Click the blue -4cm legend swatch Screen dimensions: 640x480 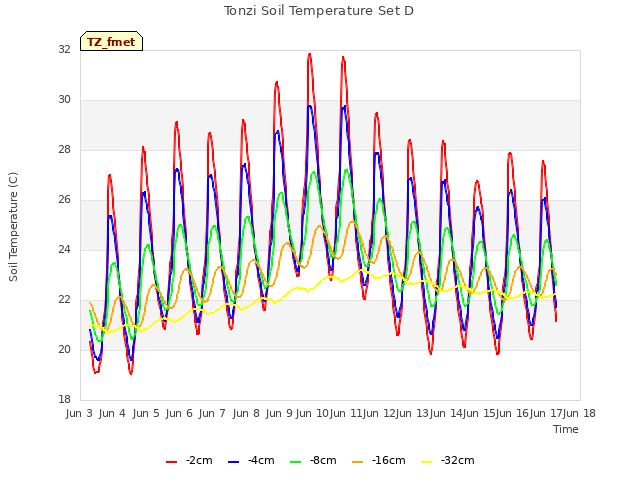[233, 462]
